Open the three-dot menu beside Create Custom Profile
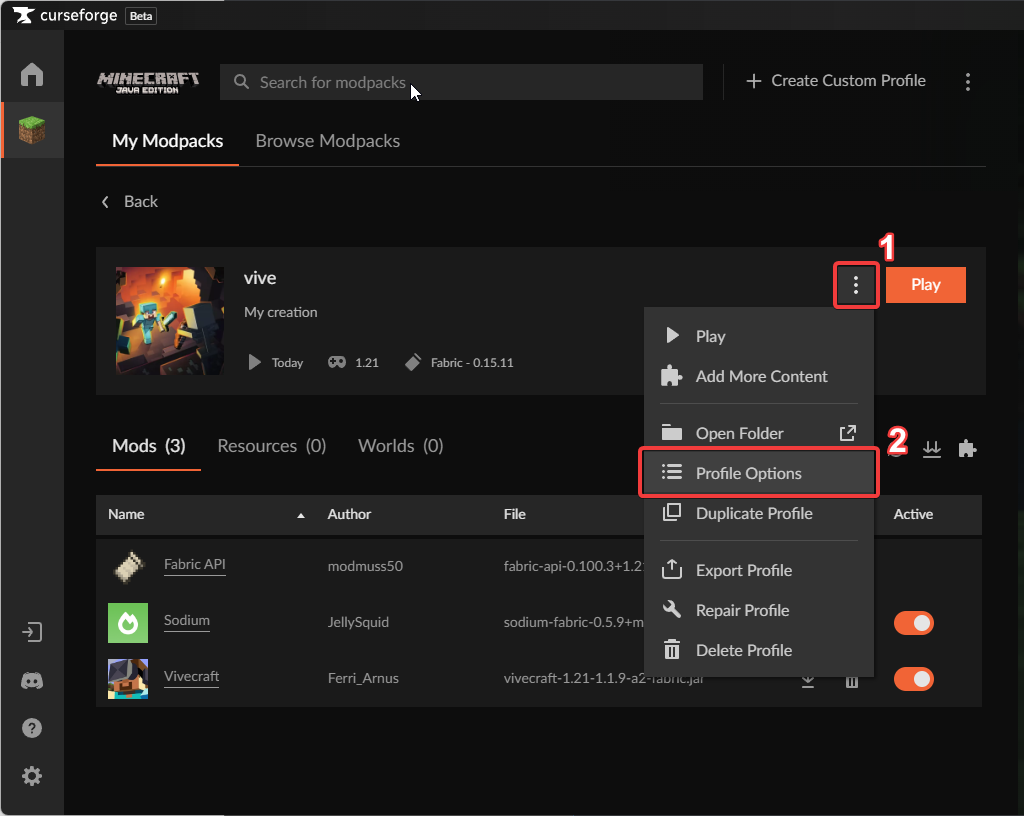Screen dimensions: 1024x816 tap(968, 82)
